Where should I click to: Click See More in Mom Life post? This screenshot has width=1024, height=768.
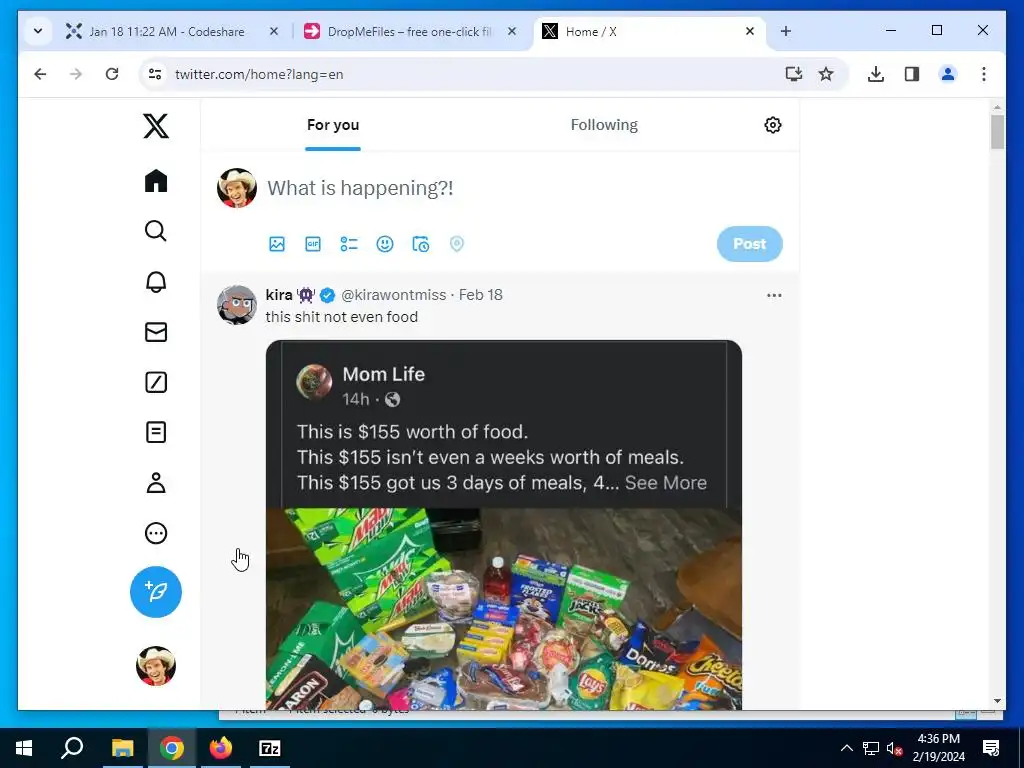pos(665,483)
